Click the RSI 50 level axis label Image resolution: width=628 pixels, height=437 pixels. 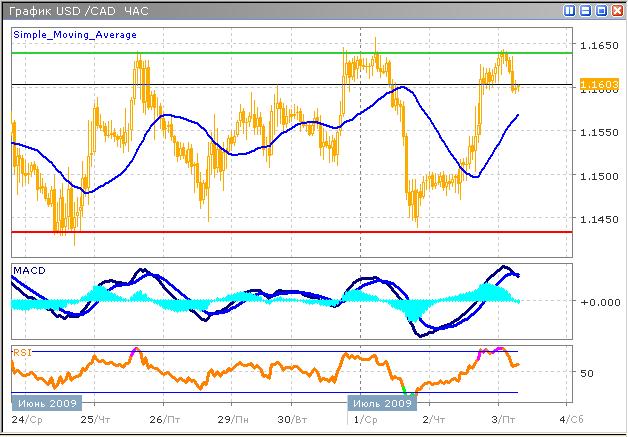coord(588,373)
